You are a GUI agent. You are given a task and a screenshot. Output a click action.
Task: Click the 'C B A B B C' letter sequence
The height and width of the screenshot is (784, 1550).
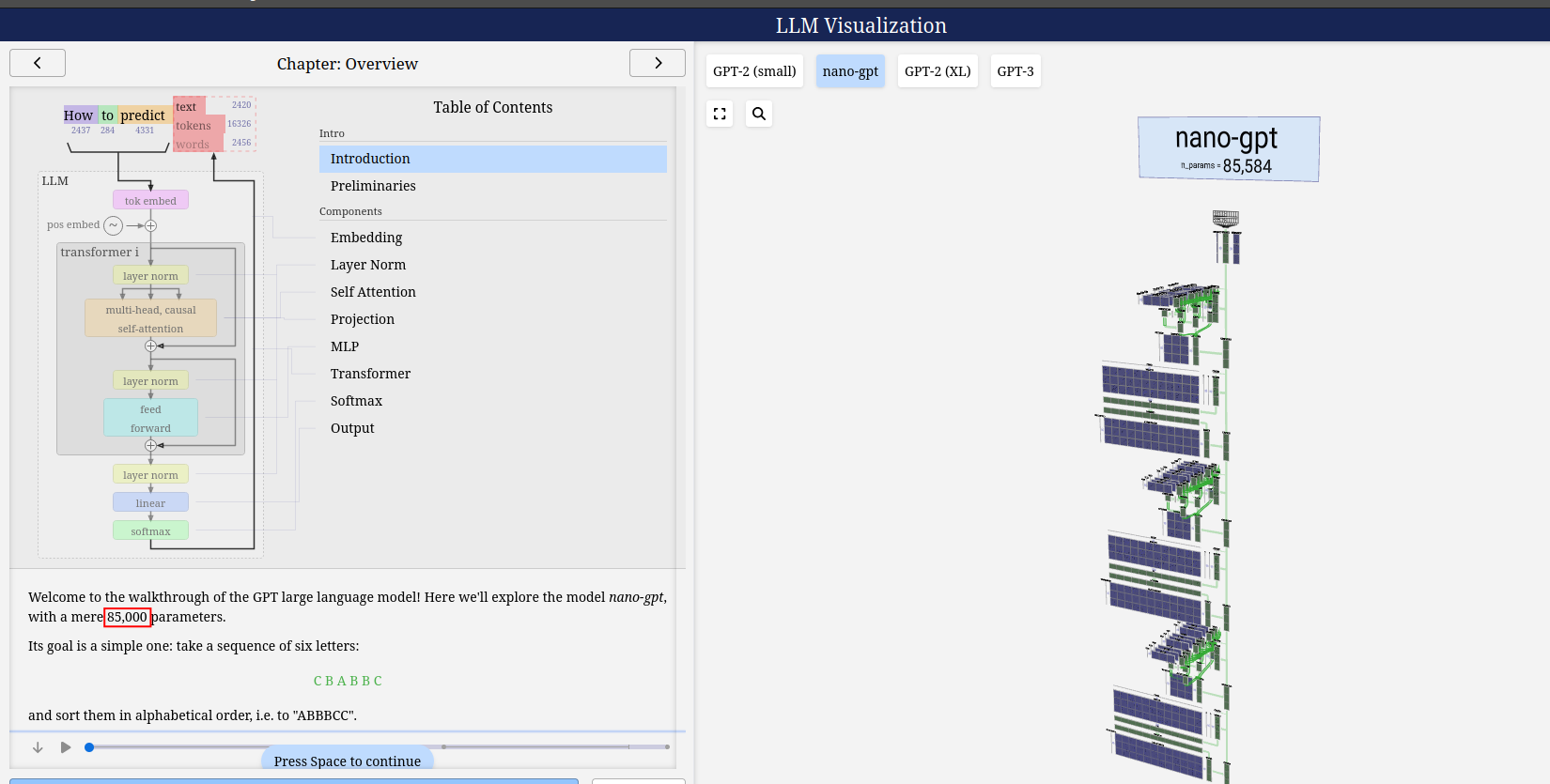(x=348, y=681)
